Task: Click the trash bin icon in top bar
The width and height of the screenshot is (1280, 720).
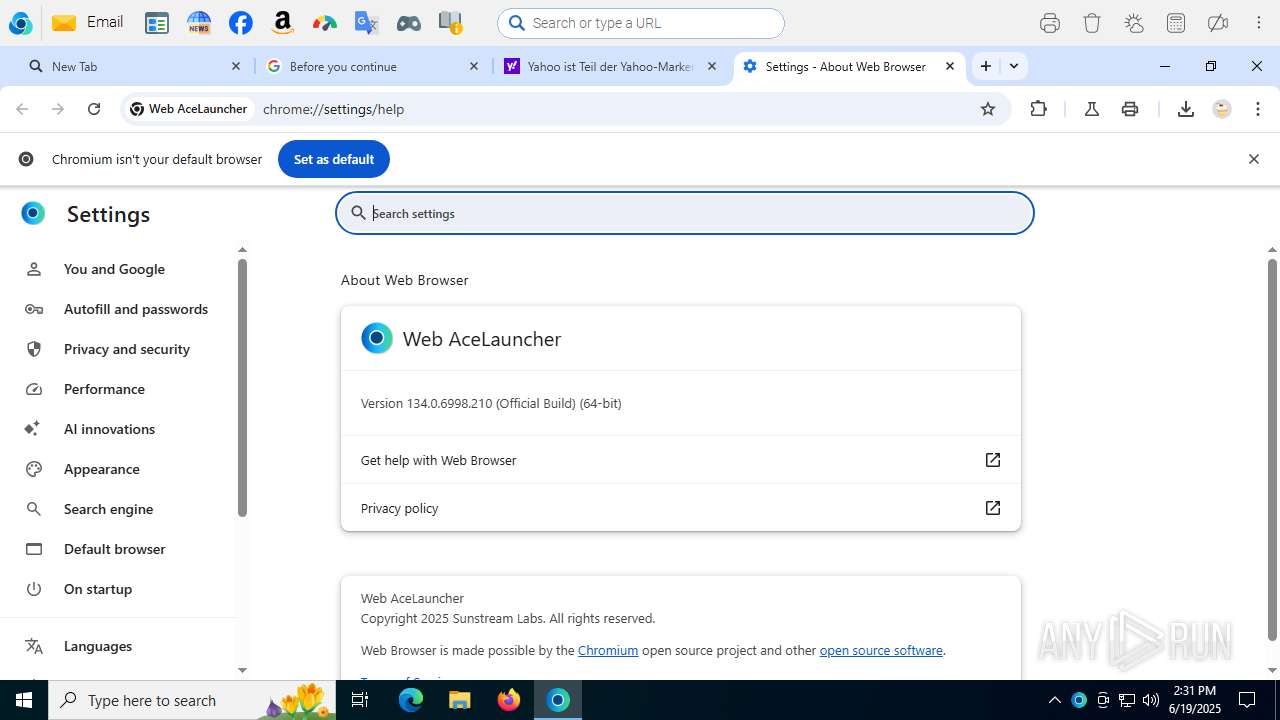Action: click(1092, 23)
